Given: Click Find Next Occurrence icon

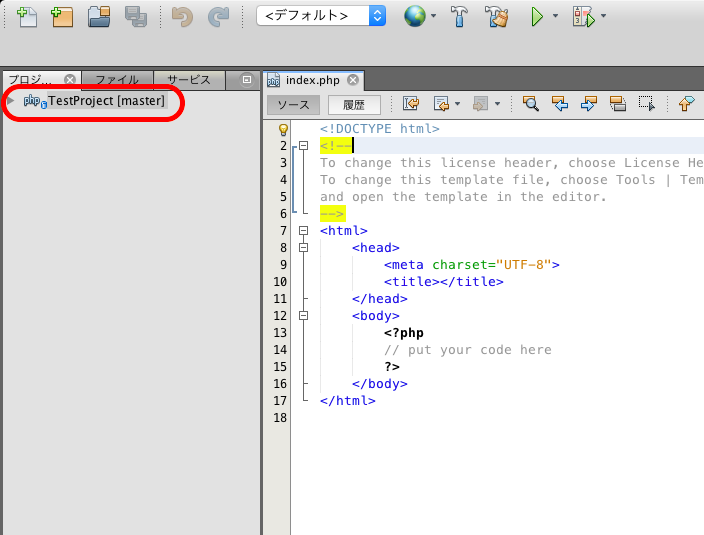Looking at the screenshot, I should click(589, 104).
